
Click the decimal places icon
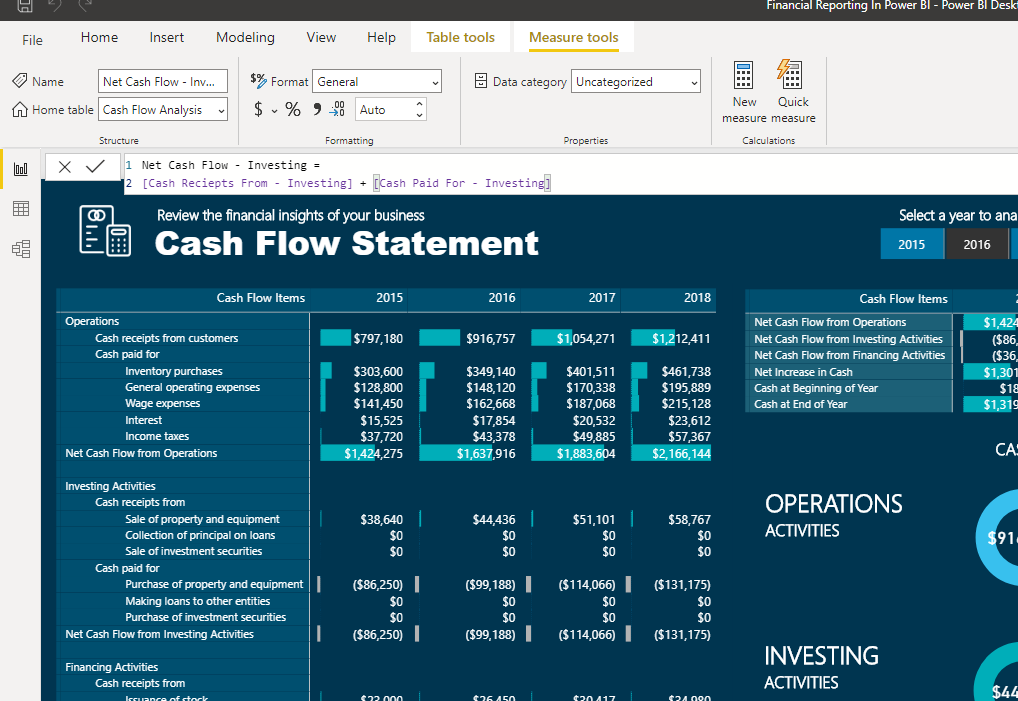point(338,109)
